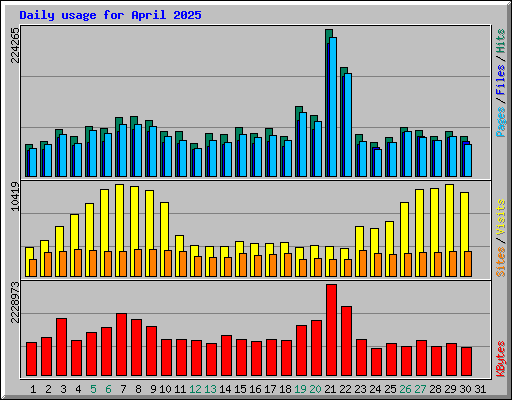The image size is (512, 400).
Task: Click the KBytes legend label
Action: [x=501, y=359]
